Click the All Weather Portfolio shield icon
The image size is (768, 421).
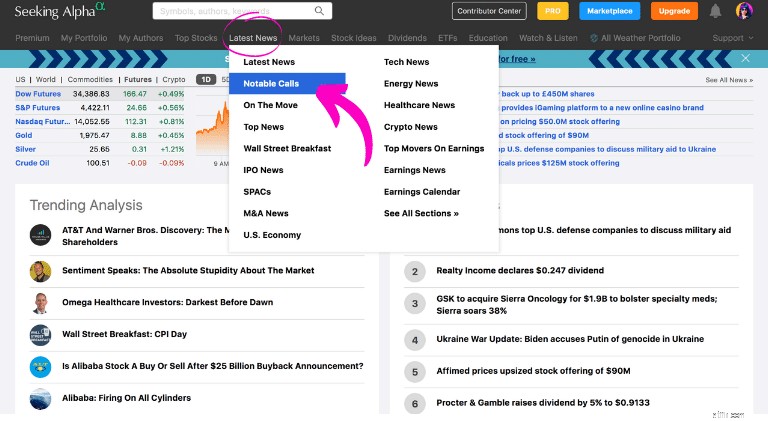coord(594,38)
